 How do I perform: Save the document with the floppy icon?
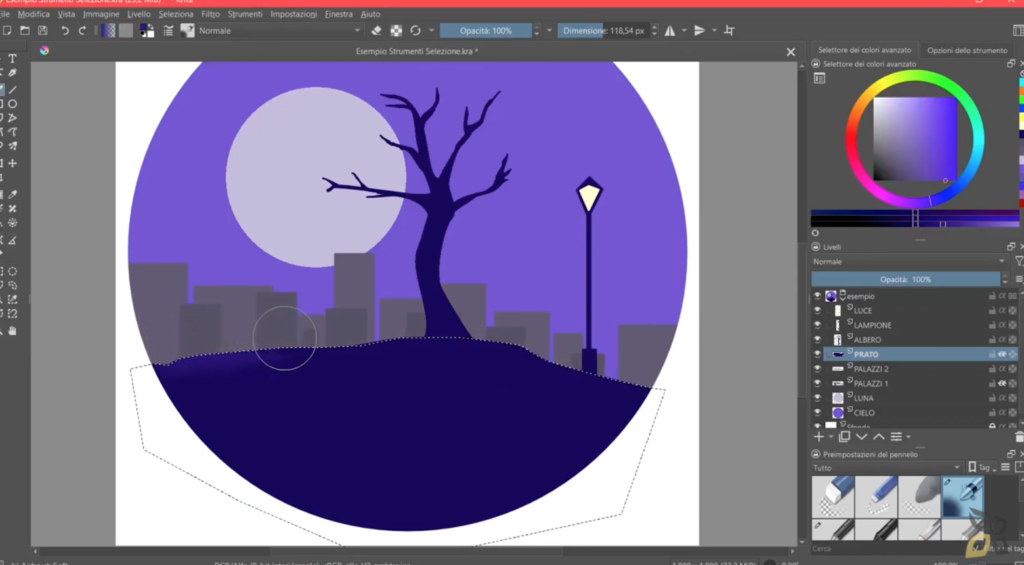click(42, 31)
